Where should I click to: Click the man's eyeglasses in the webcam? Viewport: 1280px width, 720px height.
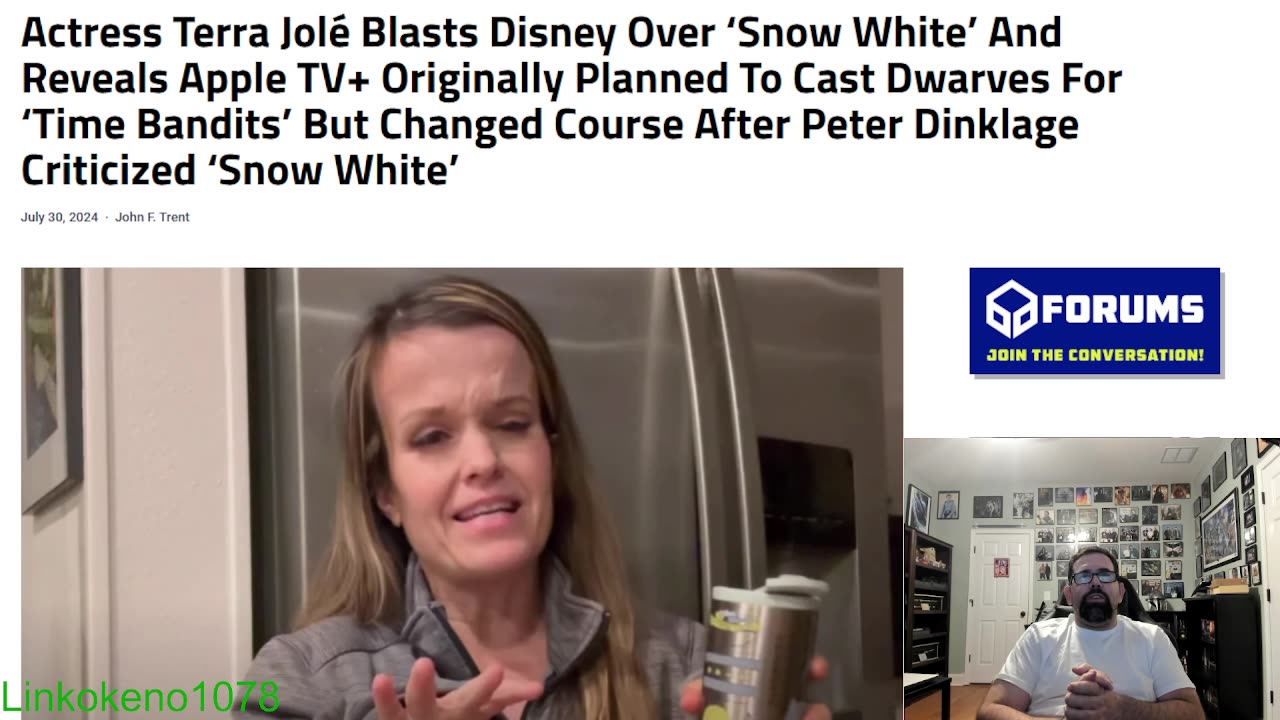(x=1093, y=576)
